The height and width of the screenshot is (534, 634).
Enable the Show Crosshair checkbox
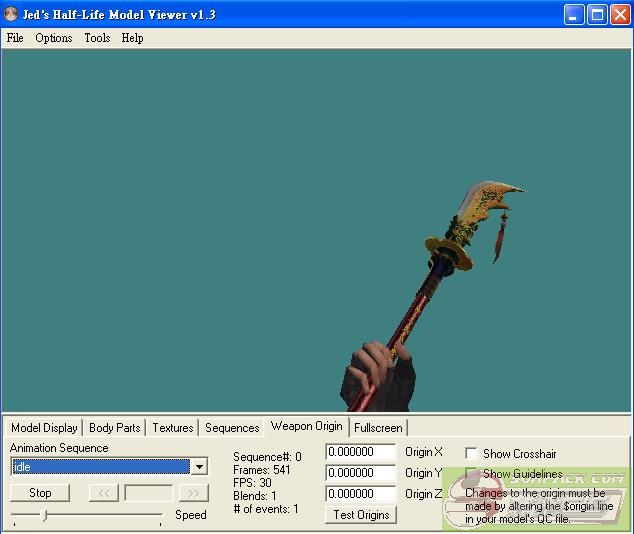pos(472,454)
